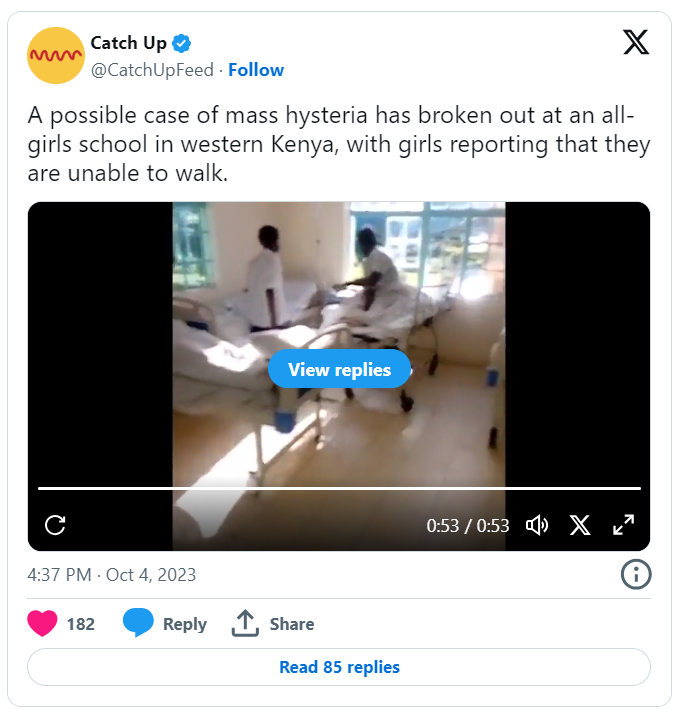
Task: Open Read 85 replies
Action: tap(339, 667)
